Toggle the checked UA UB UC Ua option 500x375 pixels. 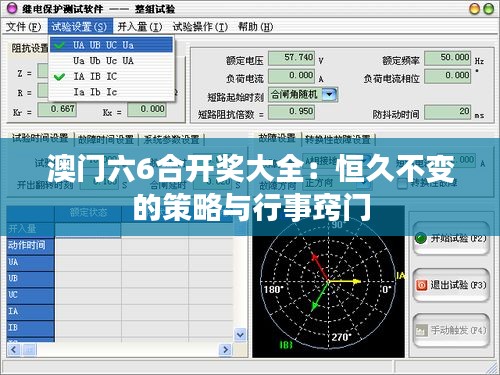pos(111,45)
